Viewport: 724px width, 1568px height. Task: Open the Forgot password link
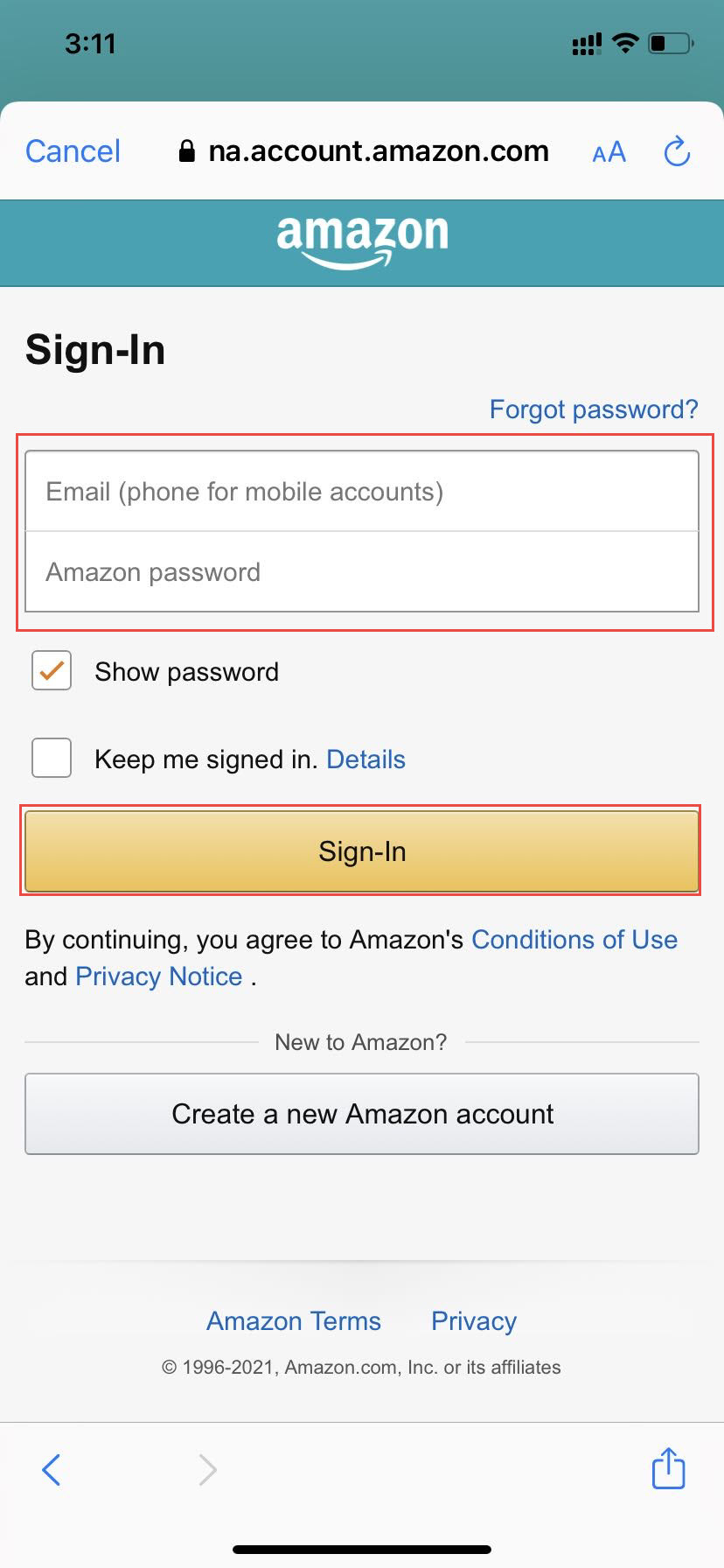click(594, 409)
